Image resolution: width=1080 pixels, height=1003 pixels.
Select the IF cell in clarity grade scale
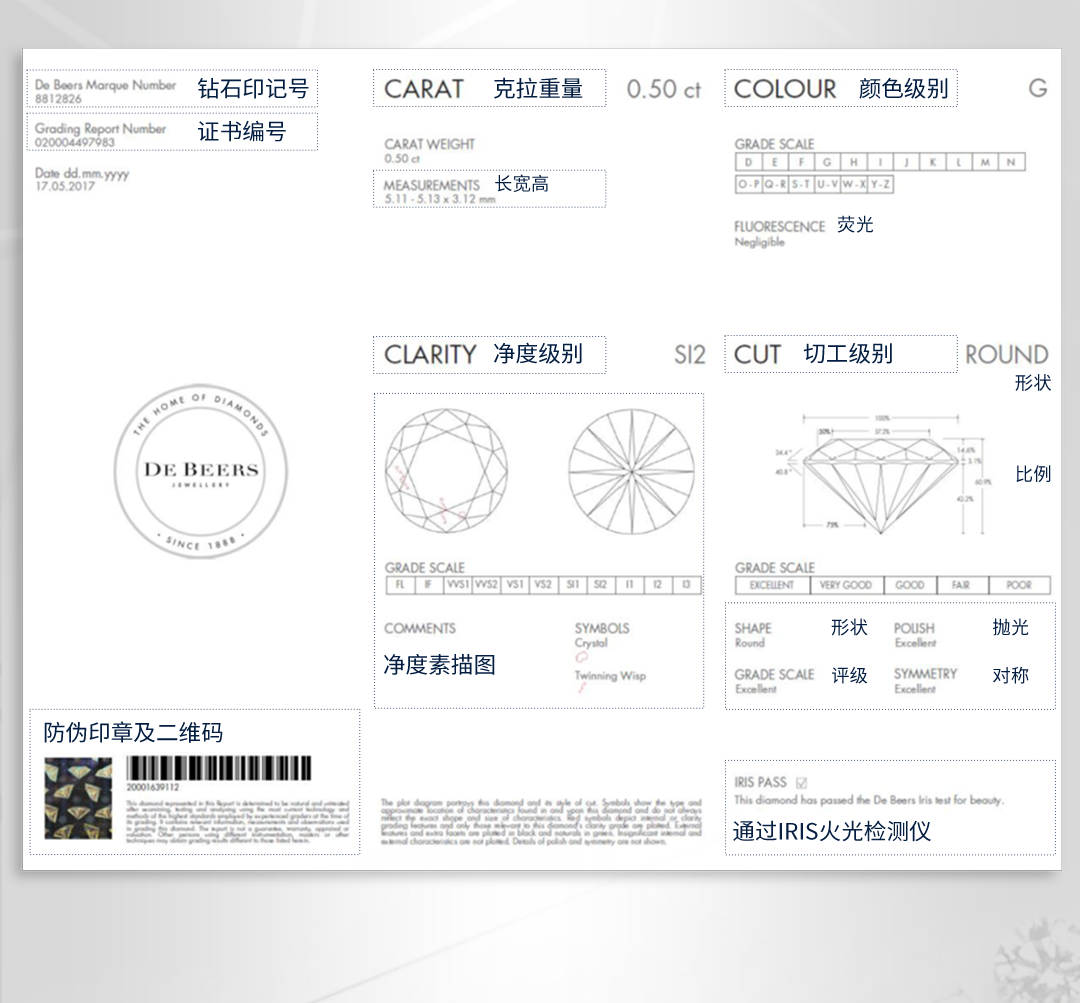[x=428, y=584]
